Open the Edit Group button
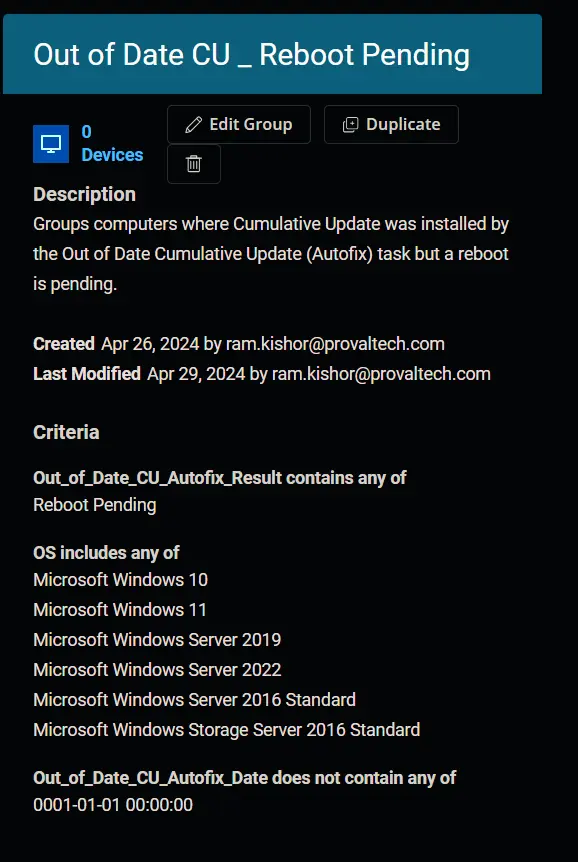 pos(239,124)
